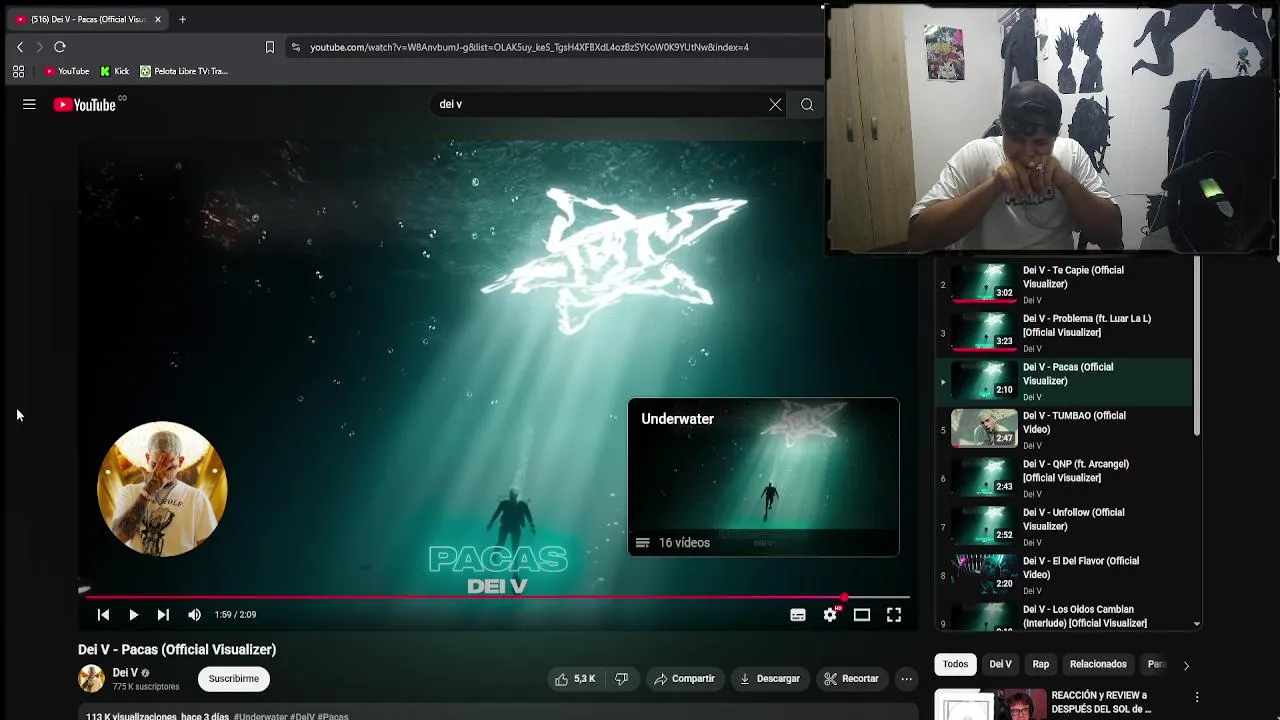The height and width of the screenshot is (720, 1280).
Task: Mute the video with the speaker icon
Action: coord(194,615)
